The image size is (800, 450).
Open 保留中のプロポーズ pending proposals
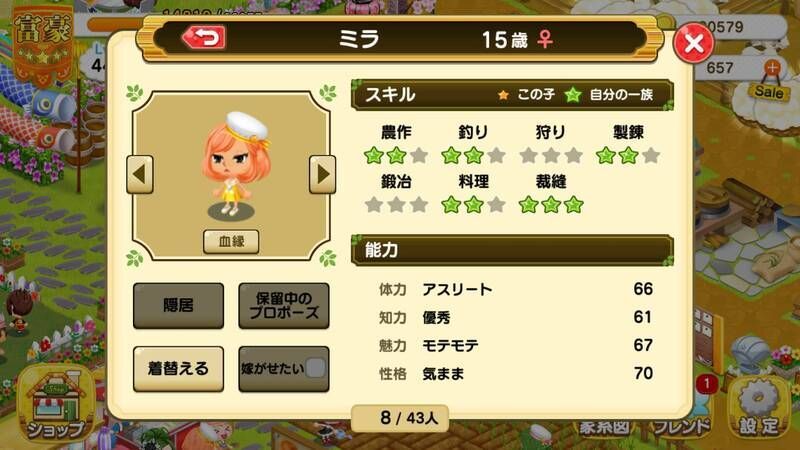coord(284,306)
